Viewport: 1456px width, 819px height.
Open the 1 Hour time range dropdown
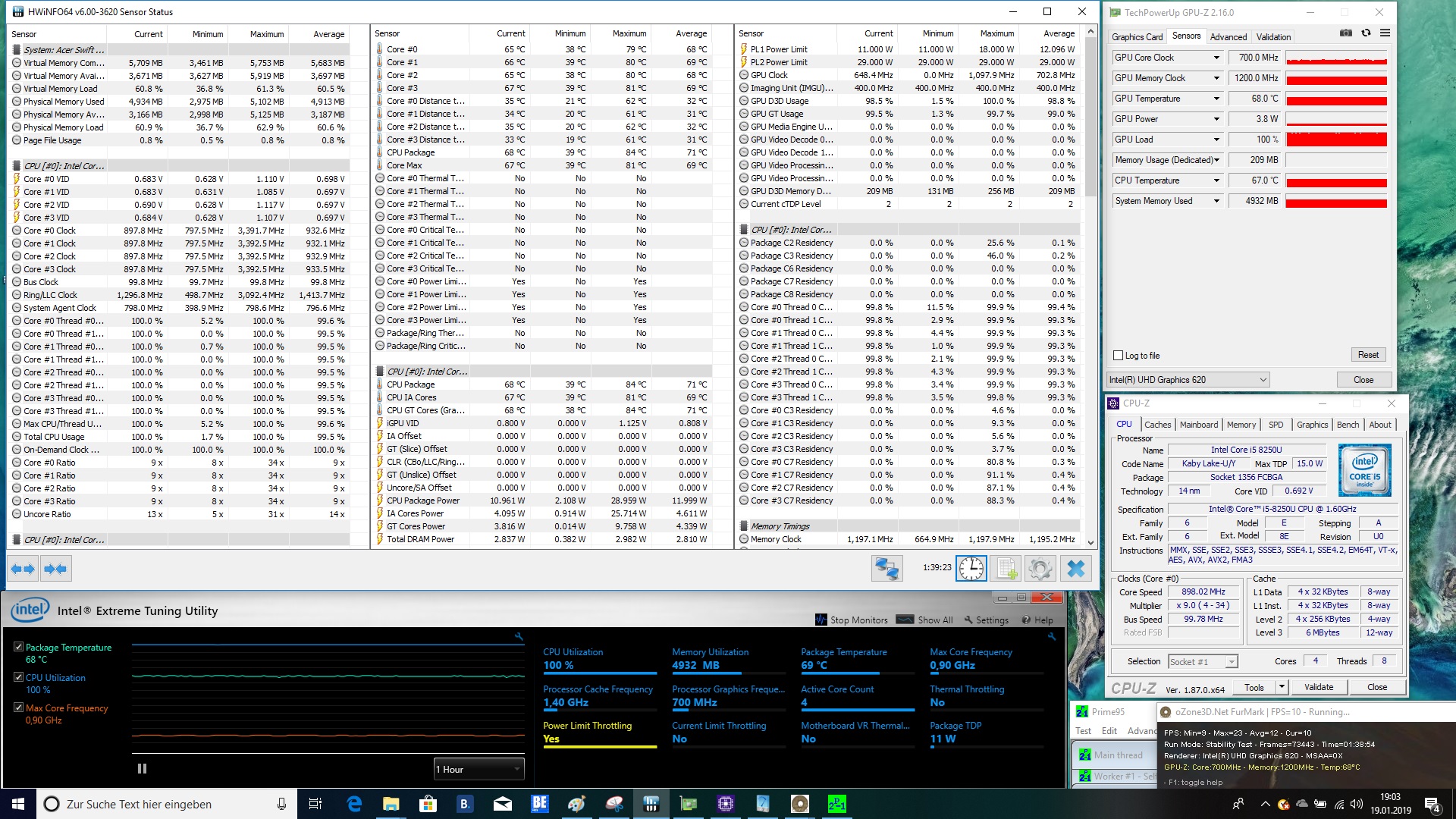click(479, 769)
